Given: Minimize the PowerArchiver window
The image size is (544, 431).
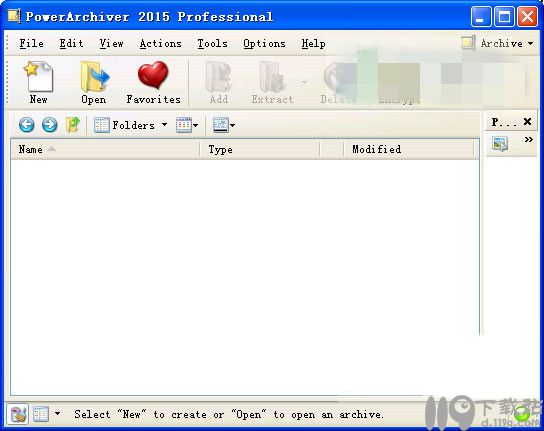Looking at the screenshot, I should [x=481, y=16].
